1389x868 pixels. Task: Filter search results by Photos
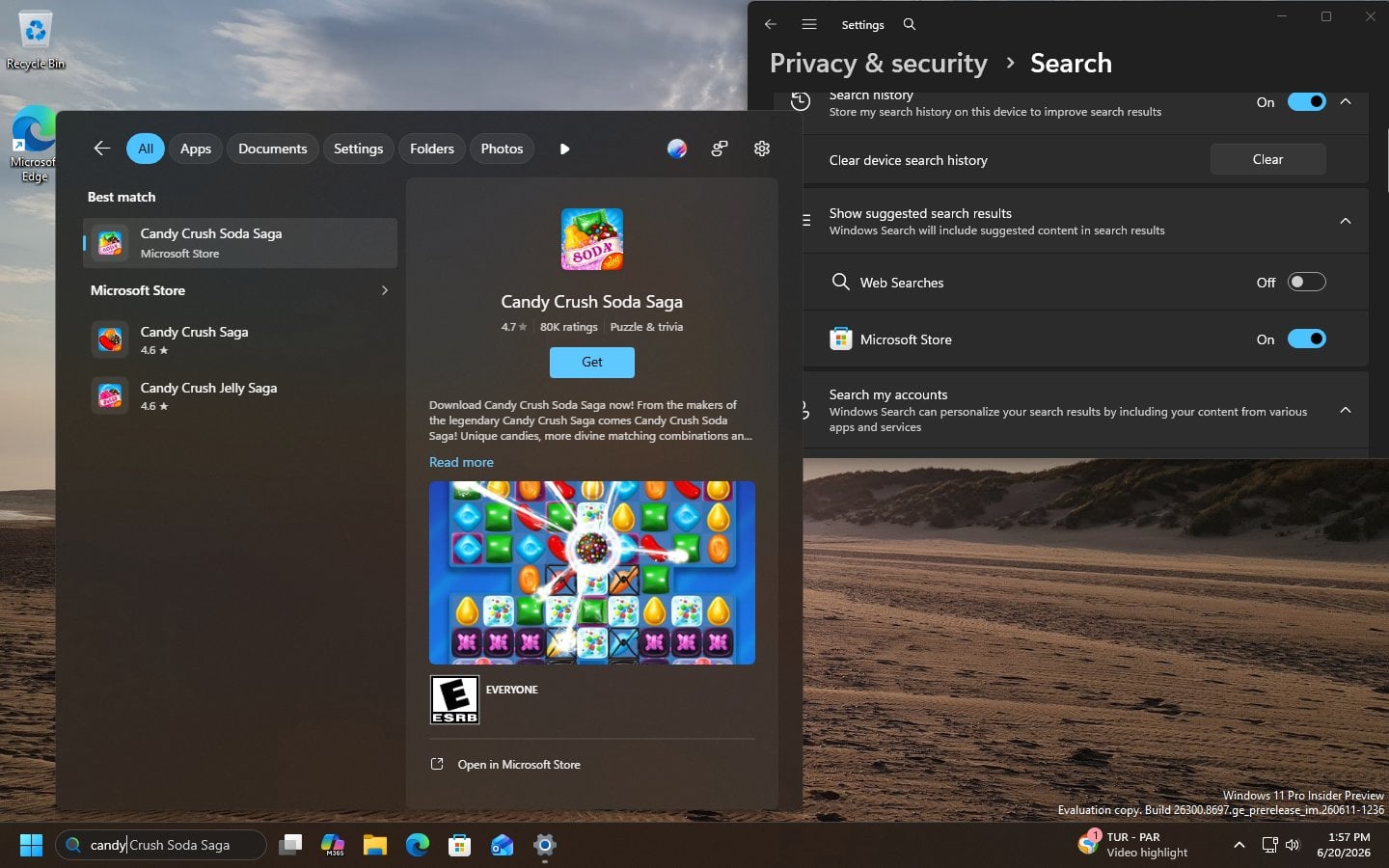point(503,149)
